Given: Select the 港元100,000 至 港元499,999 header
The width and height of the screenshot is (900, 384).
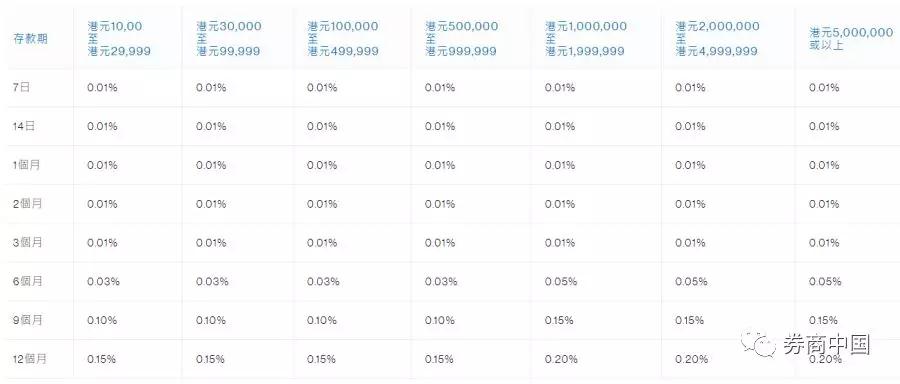Looking at the screenshot, I should click(343, 38).
